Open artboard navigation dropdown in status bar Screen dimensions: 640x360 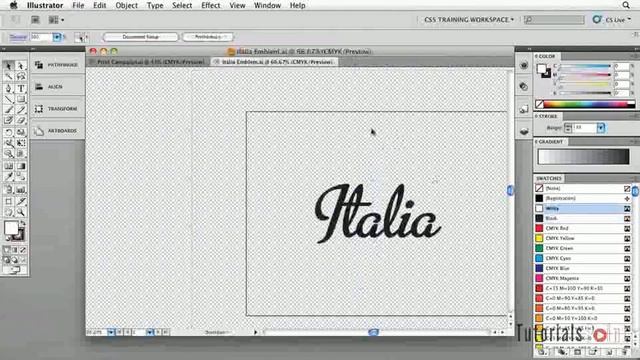(150, 332)
